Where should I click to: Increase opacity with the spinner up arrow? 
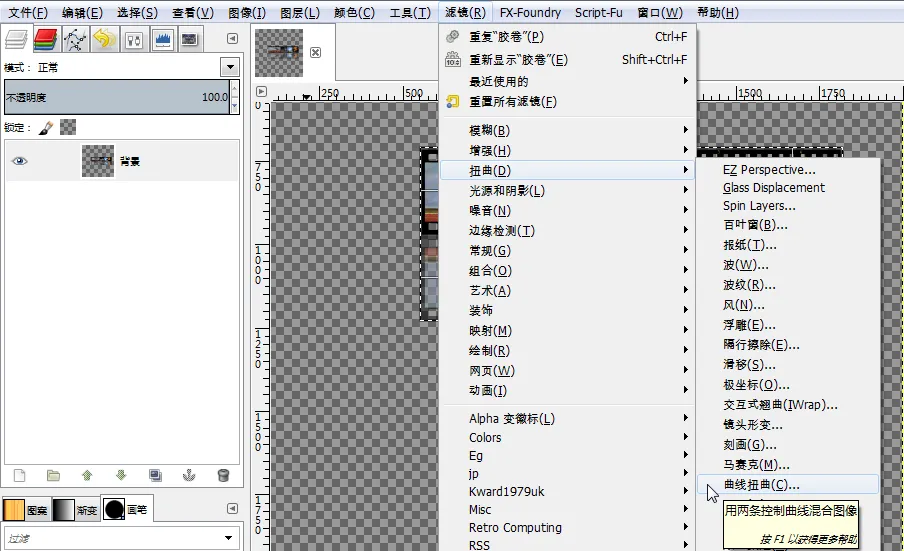[235, 89]
